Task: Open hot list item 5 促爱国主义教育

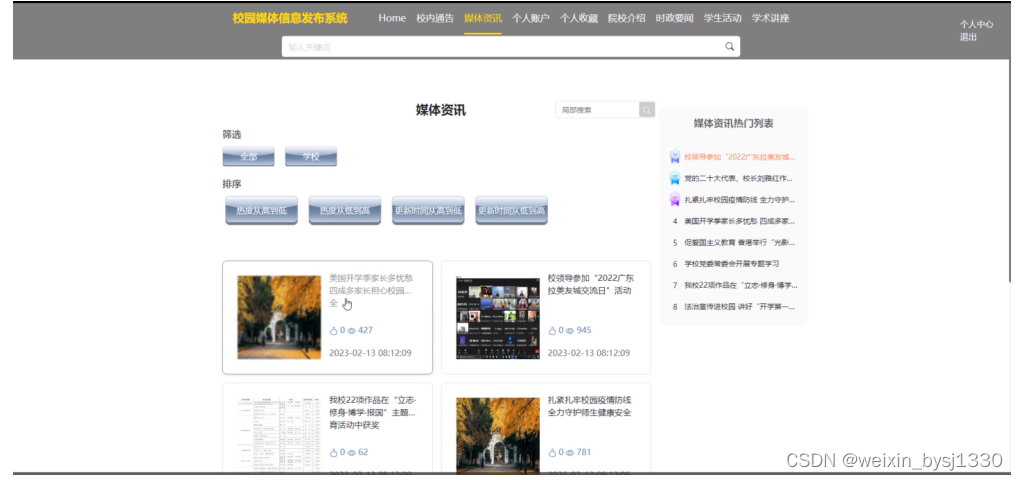Action: pyautogui.click(x=739, y=243)
